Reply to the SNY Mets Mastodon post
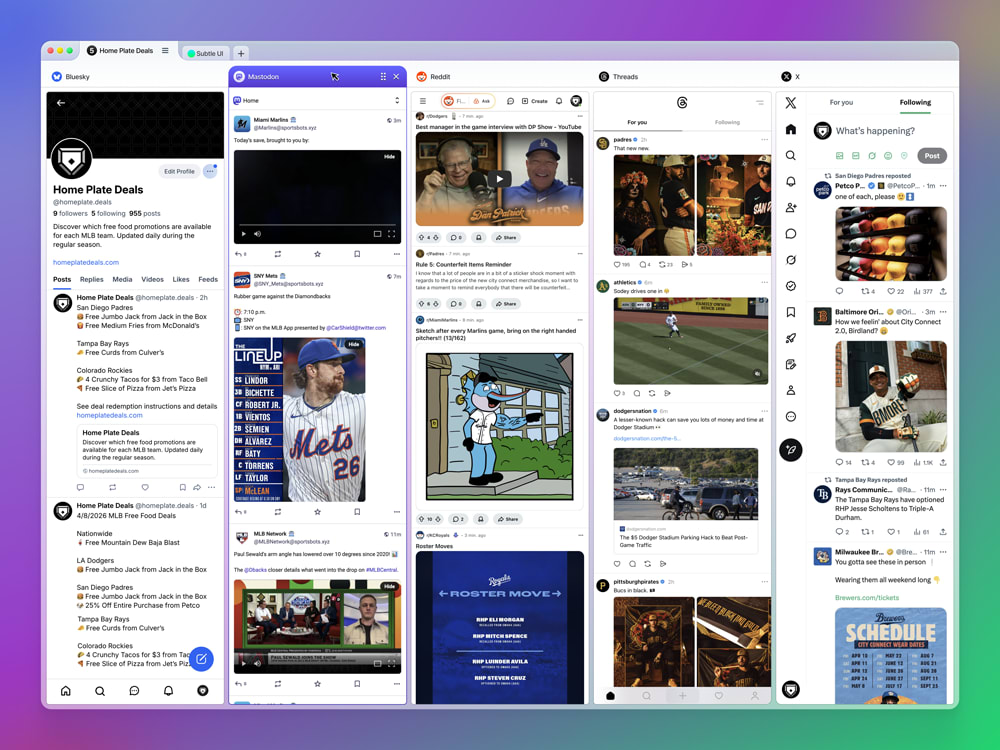This screenshot has height=750, width=1000. tap(239, 511)
